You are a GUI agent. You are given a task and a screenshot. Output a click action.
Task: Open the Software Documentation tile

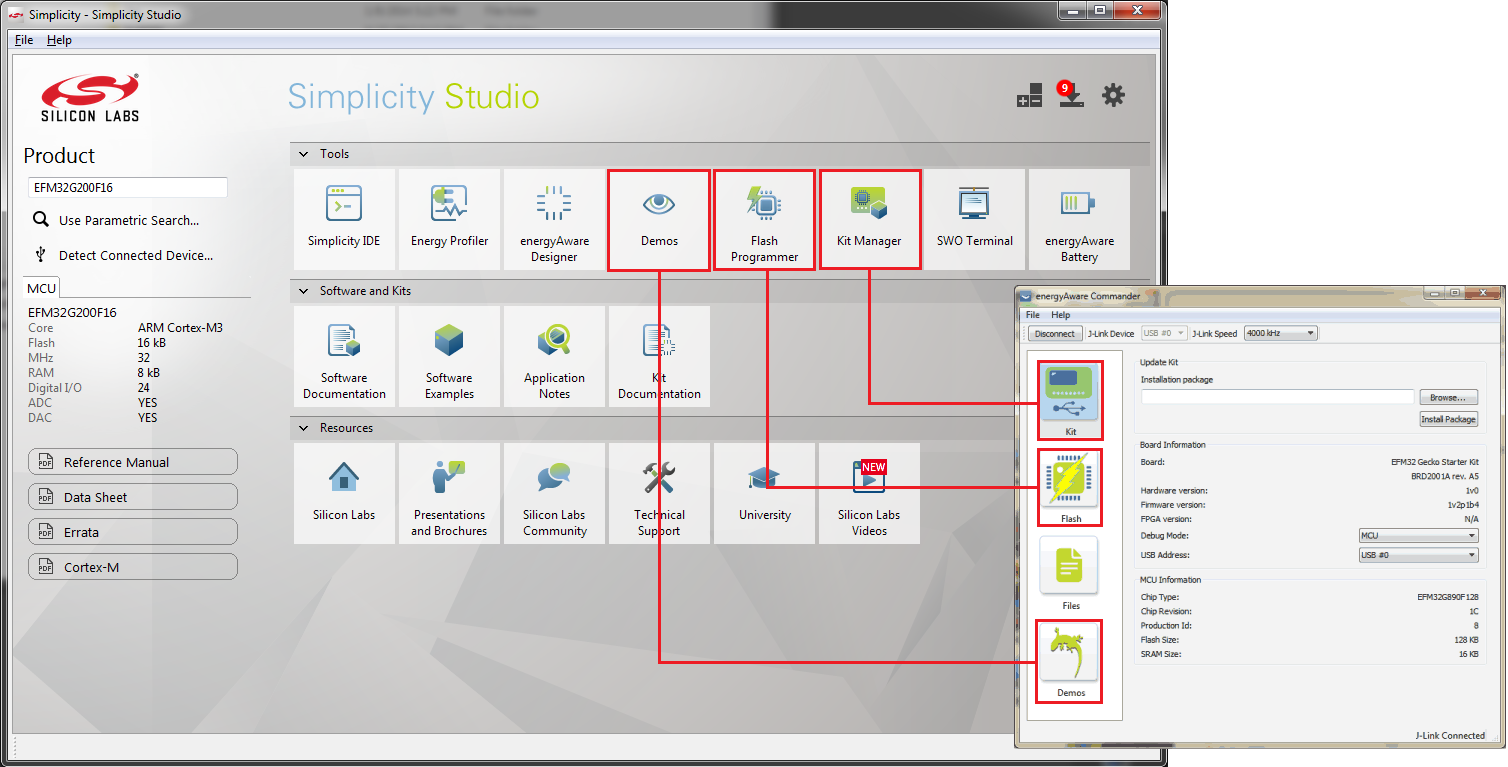tap(344, 356)
